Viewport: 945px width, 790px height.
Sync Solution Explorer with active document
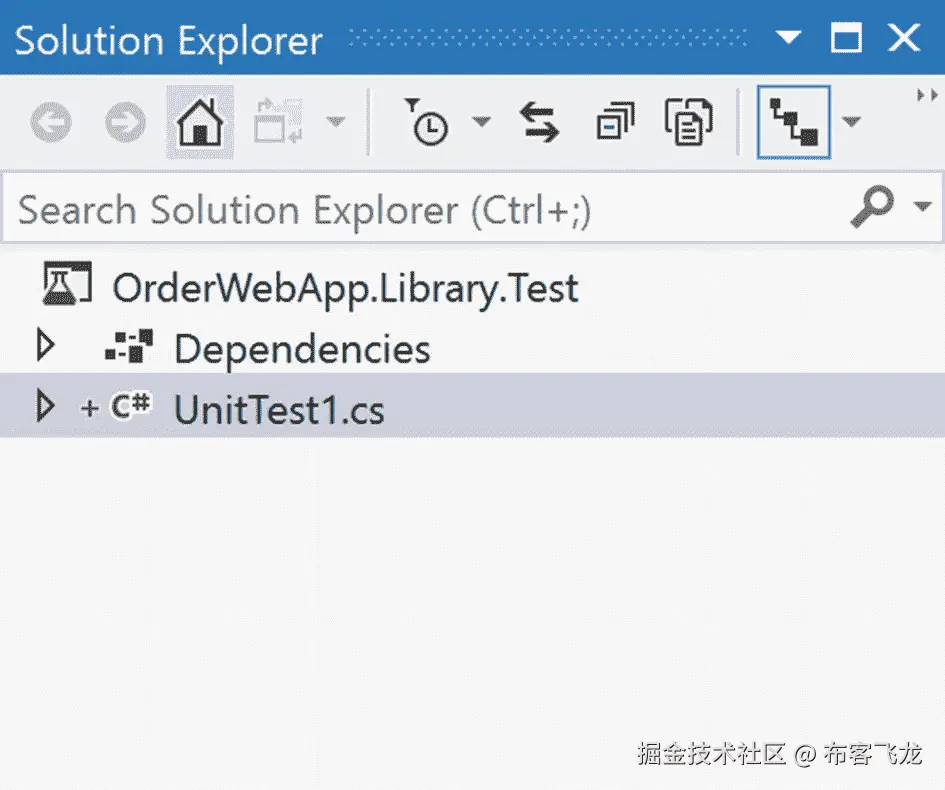coord(540,122)
